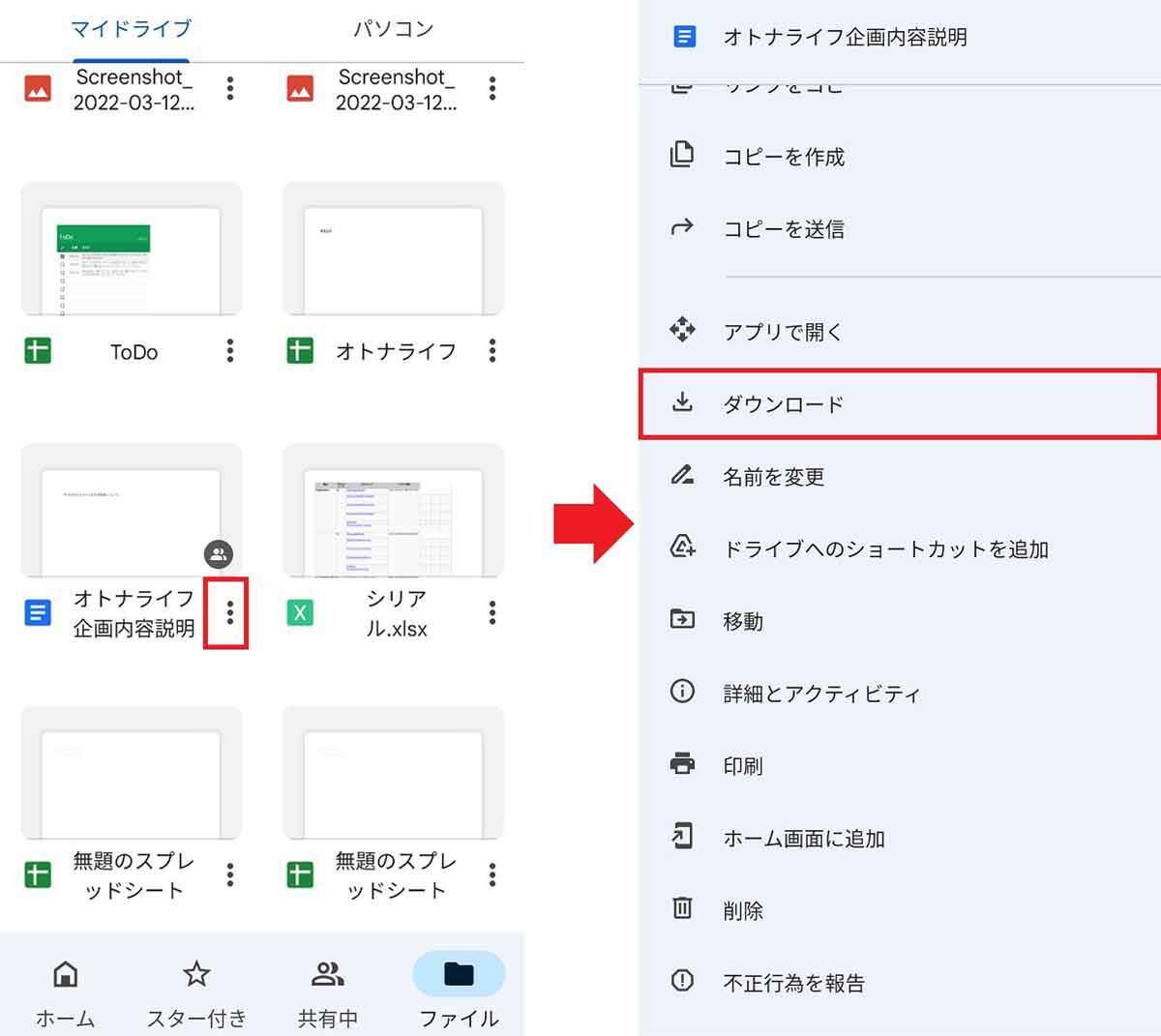Screen dimensions: 1161x1036
Task: Open more options for オトナライフ企画内容説明 document
Action: click(229, 612)
